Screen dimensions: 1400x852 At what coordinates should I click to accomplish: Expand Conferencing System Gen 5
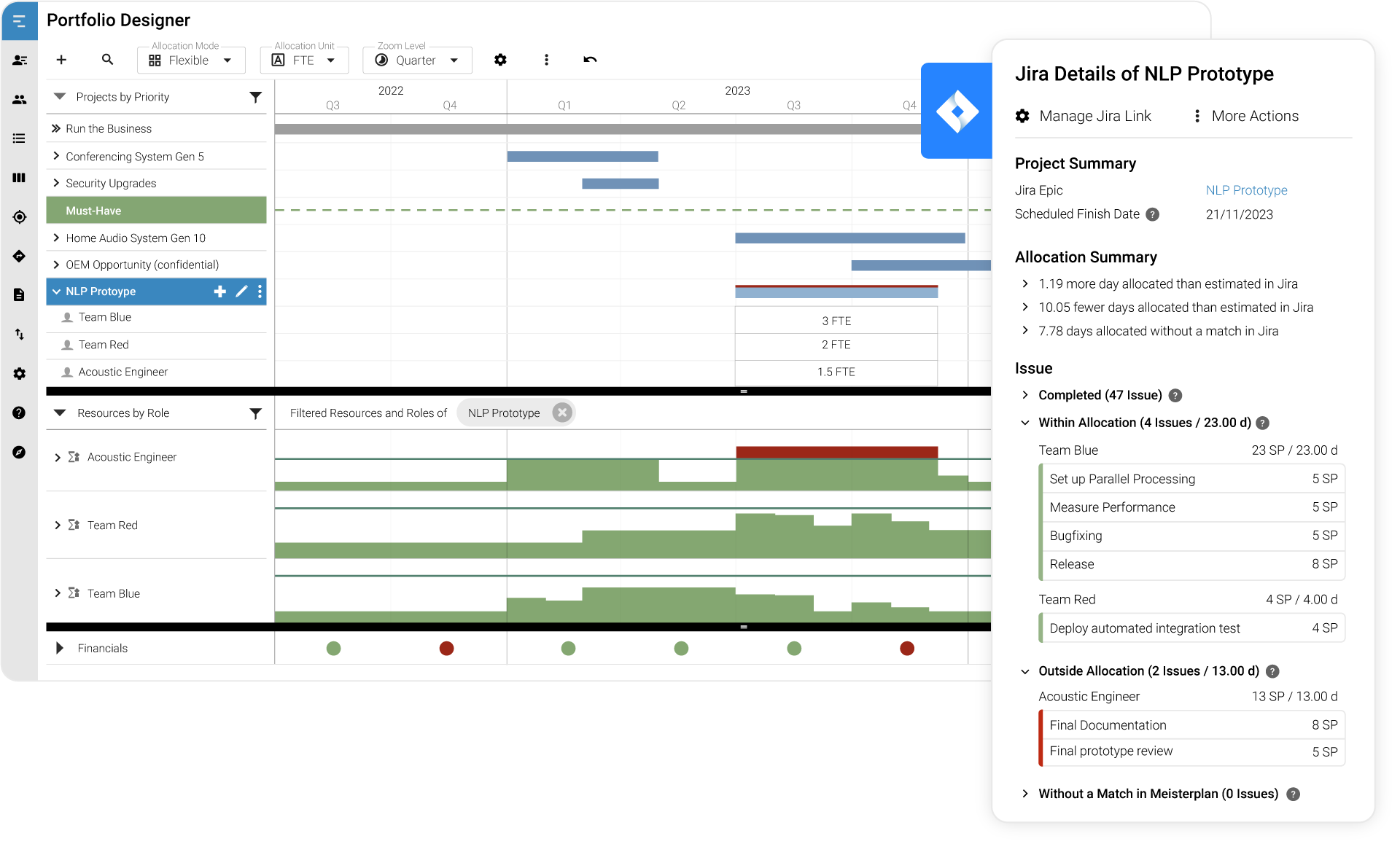(56, 156)
